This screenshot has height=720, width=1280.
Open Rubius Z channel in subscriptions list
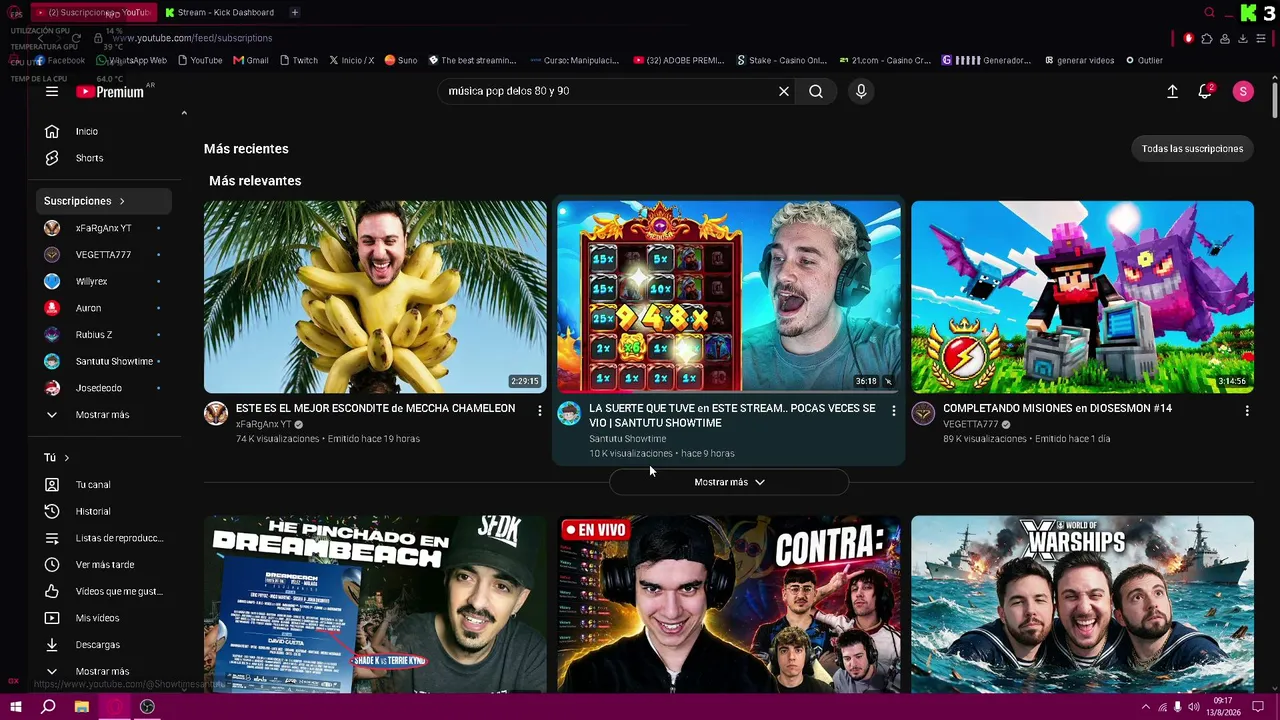tap(104, 335)
